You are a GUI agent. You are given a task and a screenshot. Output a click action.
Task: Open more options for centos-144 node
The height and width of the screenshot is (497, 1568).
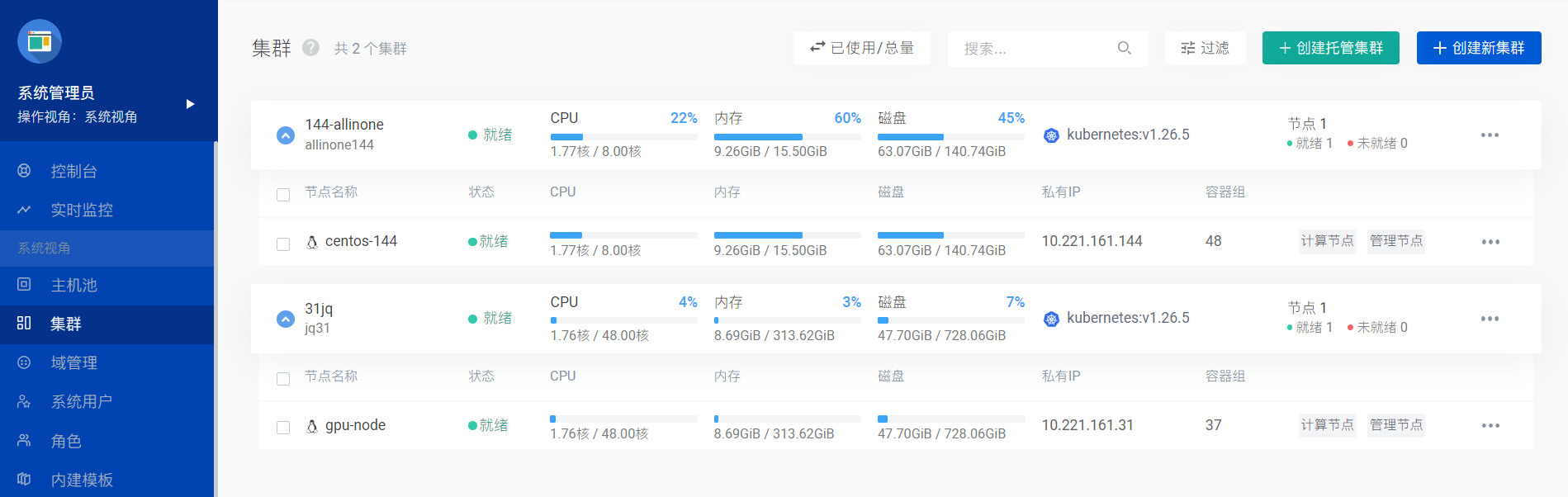pyautogui.click(x=1490, y=242)
